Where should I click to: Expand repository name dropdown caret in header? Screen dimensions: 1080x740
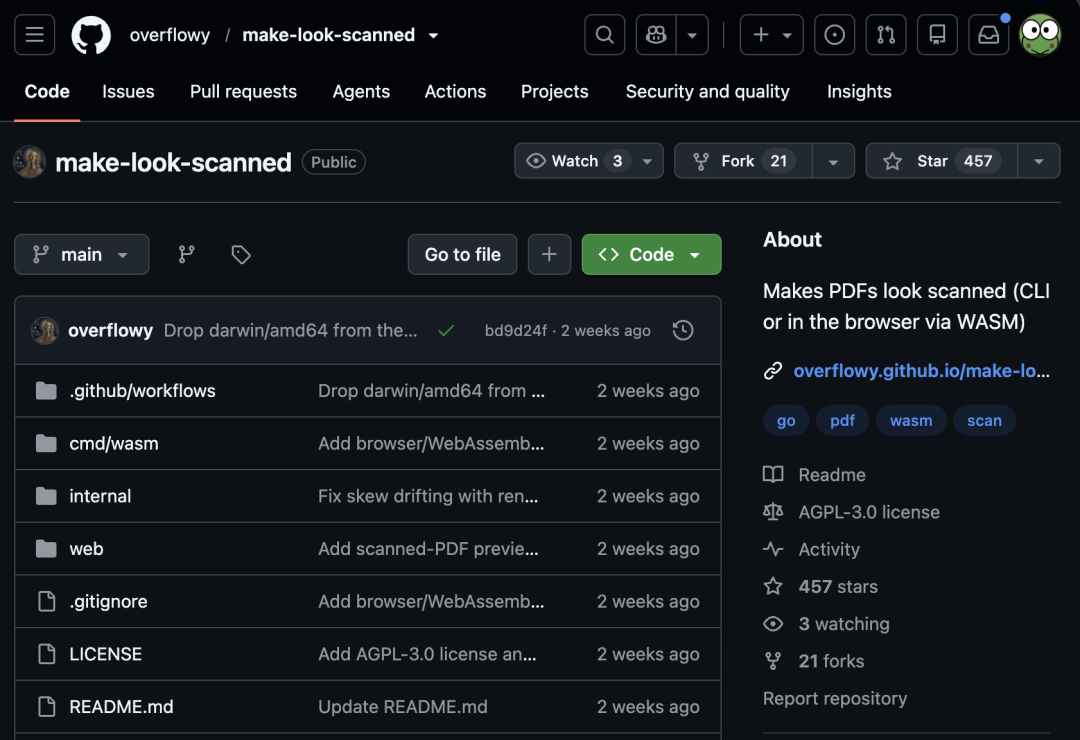coord(433,35)
